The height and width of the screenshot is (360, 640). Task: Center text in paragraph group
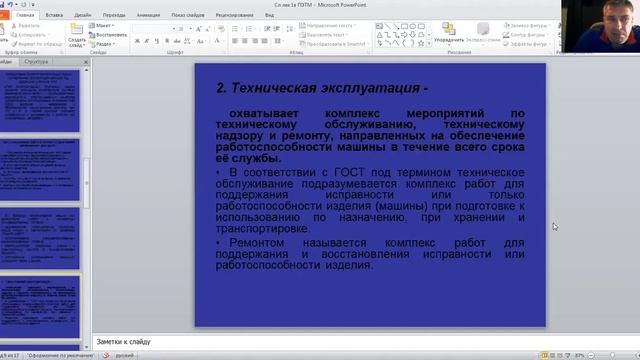click(x=244, y=41)
